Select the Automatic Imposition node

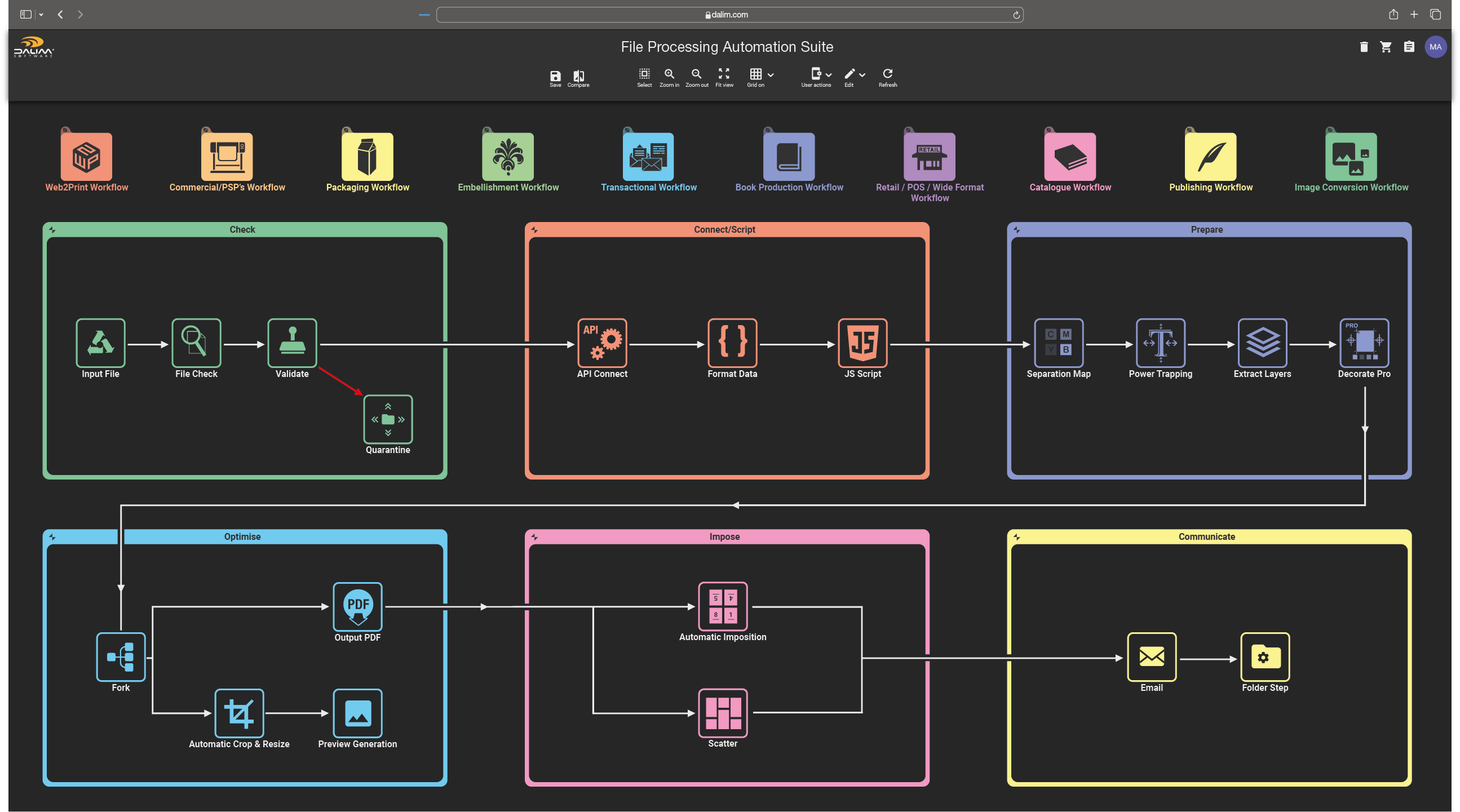tap(723, 606)
